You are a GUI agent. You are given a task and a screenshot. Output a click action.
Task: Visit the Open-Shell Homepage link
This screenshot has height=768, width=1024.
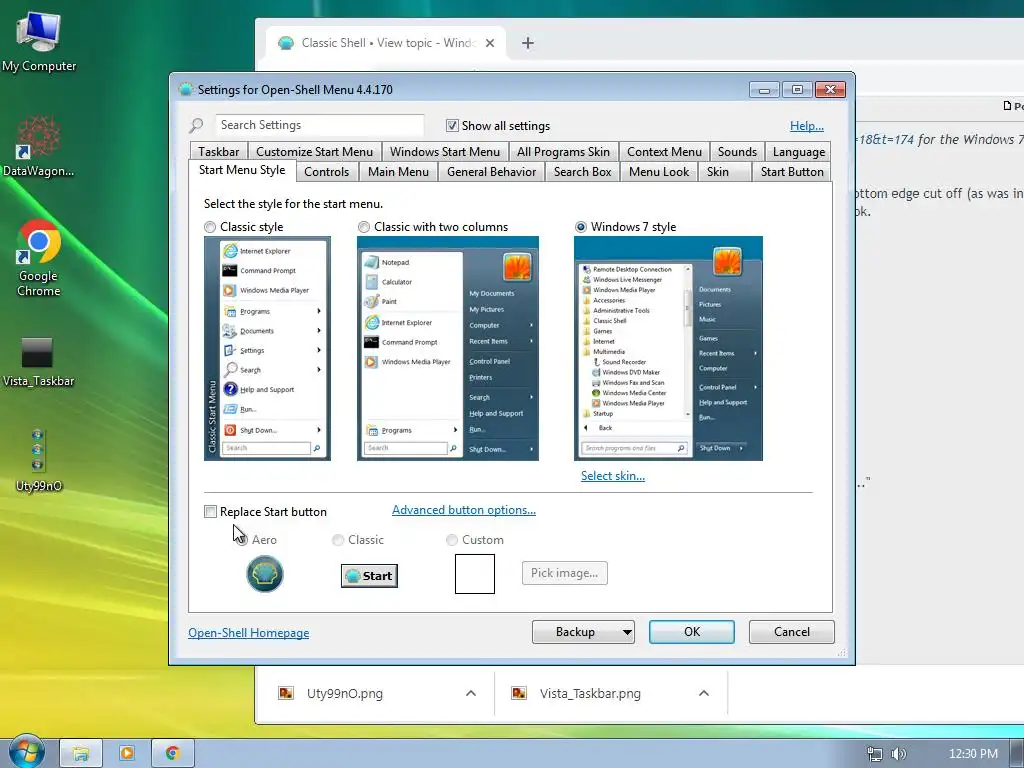tap(248, 633)
